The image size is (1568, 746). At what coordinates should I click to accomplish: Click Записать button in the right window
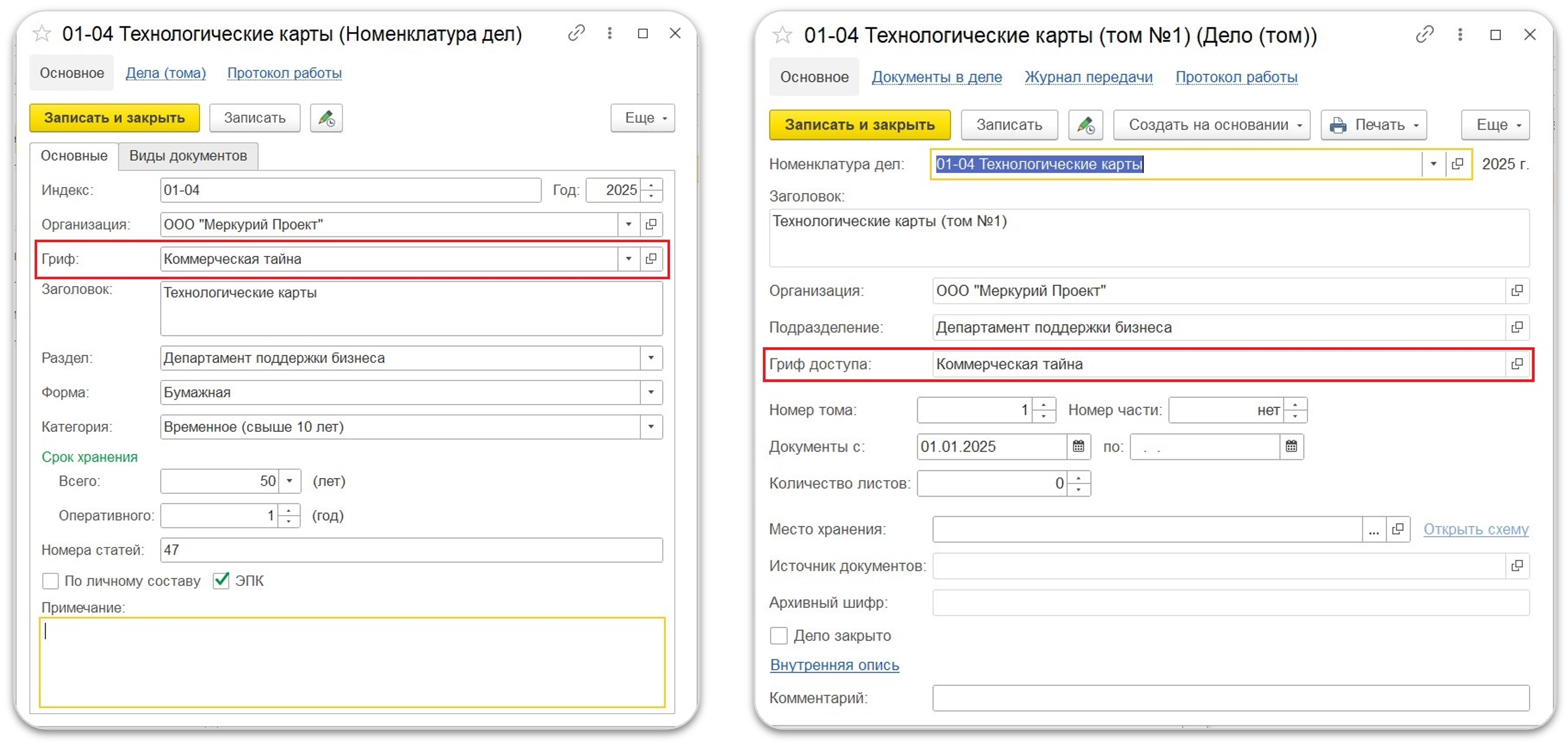click(1009, 126)
